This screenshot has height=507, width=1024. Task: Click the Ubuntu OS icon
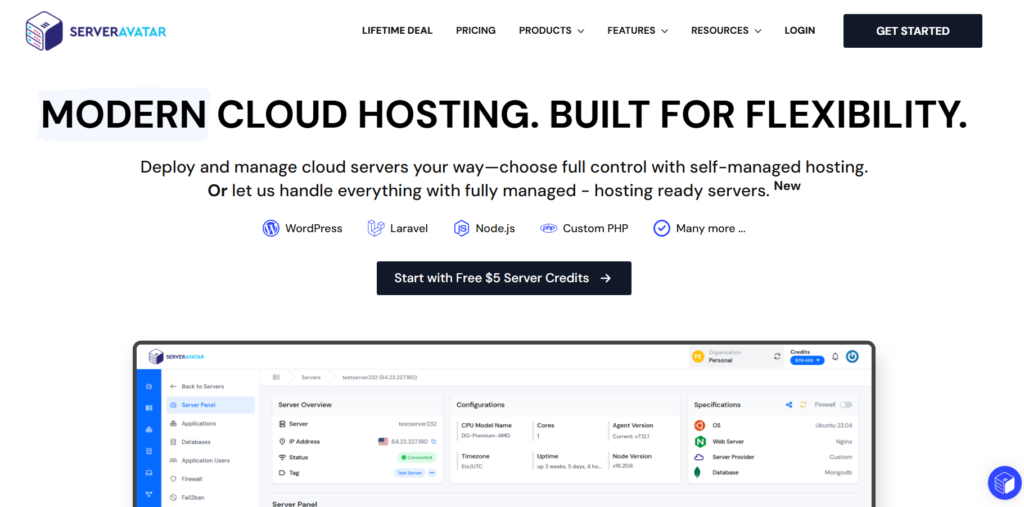699,425
